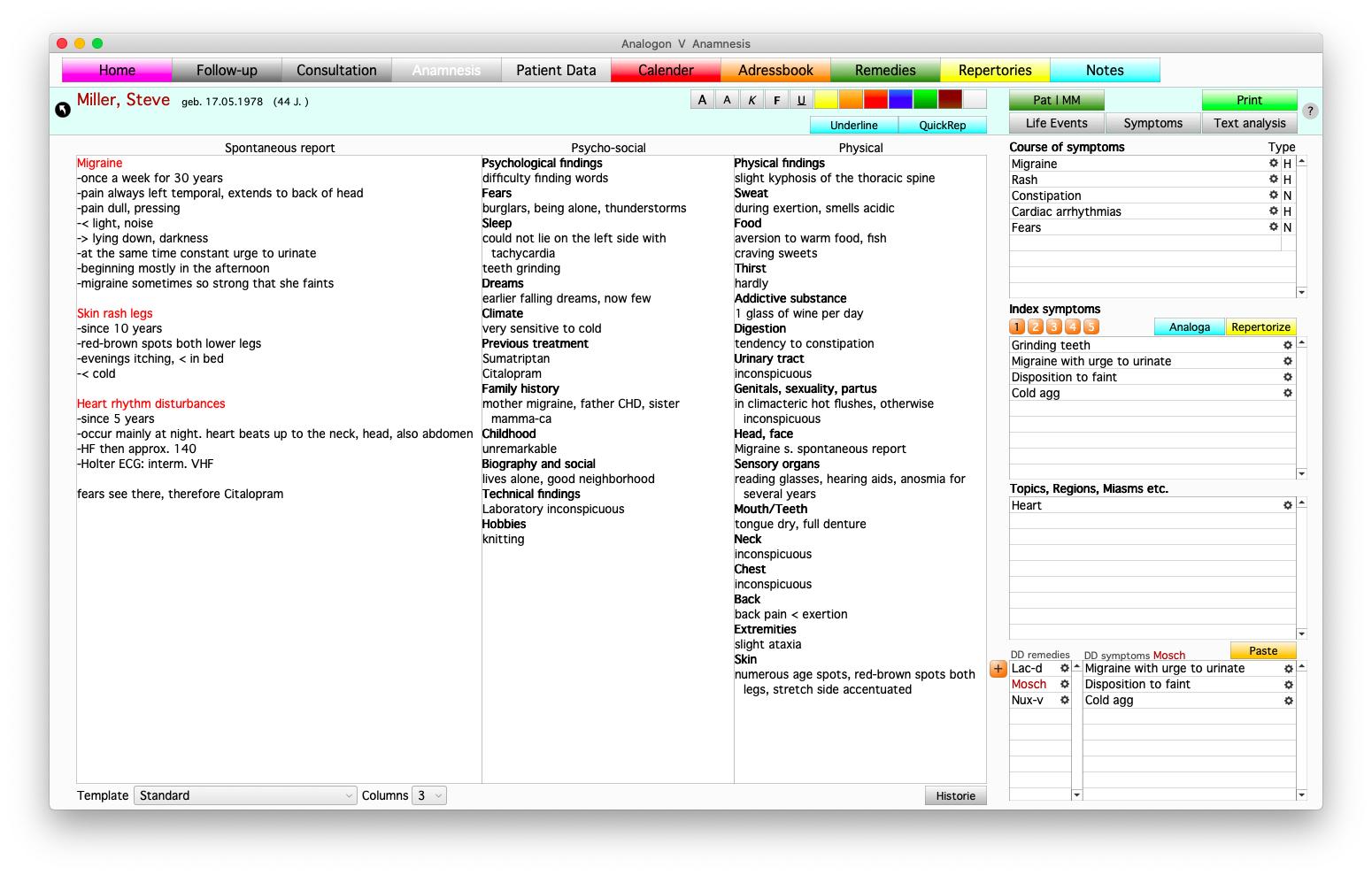Switch to the Repertories tab
The width and height of the screenshot is (1372, 875).
click(x=995, y=70)
